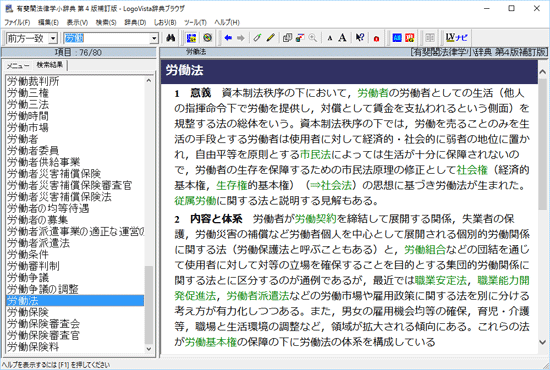Follow the 職業安定法 link
Image resolution: width=550 pixels, height=370 pixels.
(x=441, y=281)
